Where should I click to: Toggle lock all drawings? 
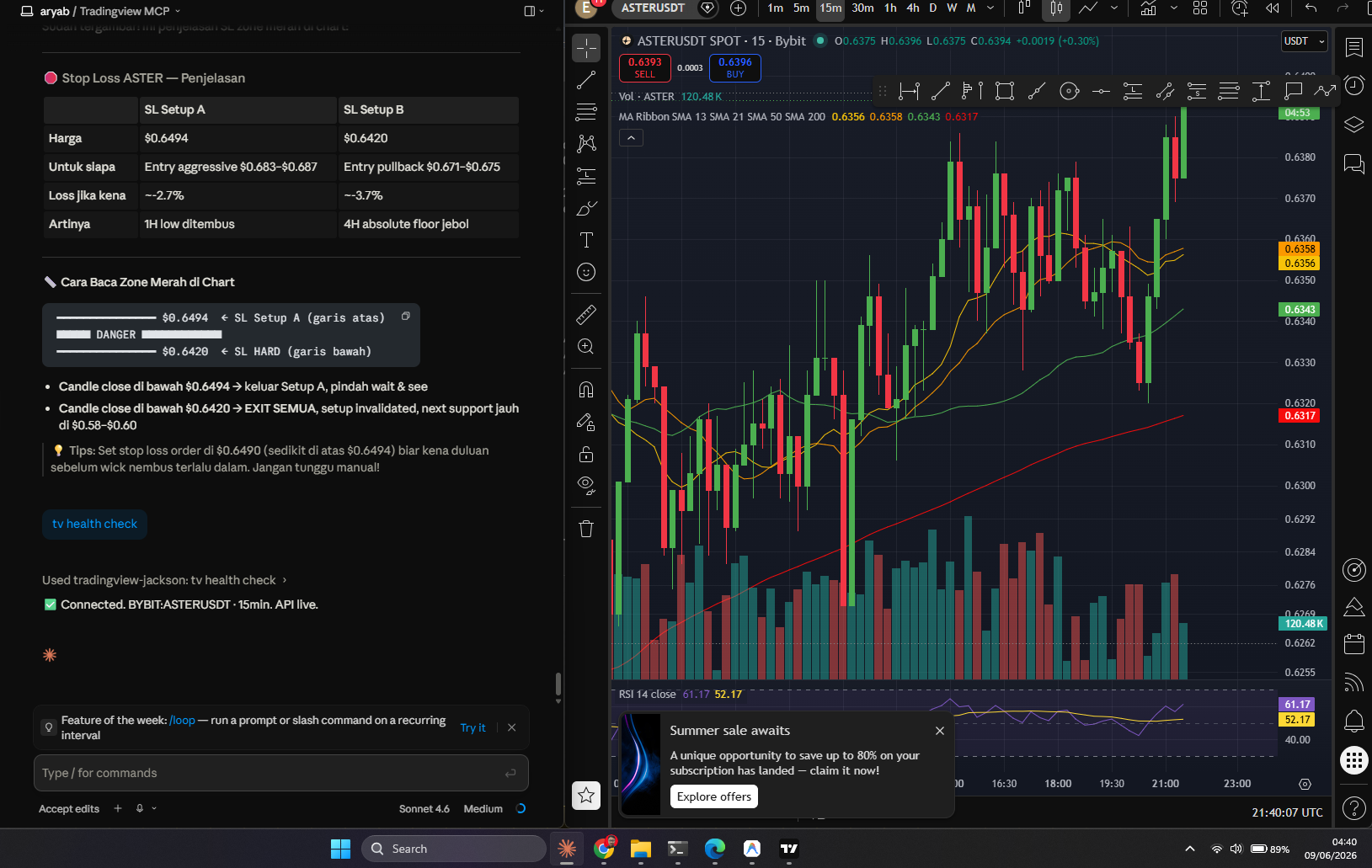[586, 455]
